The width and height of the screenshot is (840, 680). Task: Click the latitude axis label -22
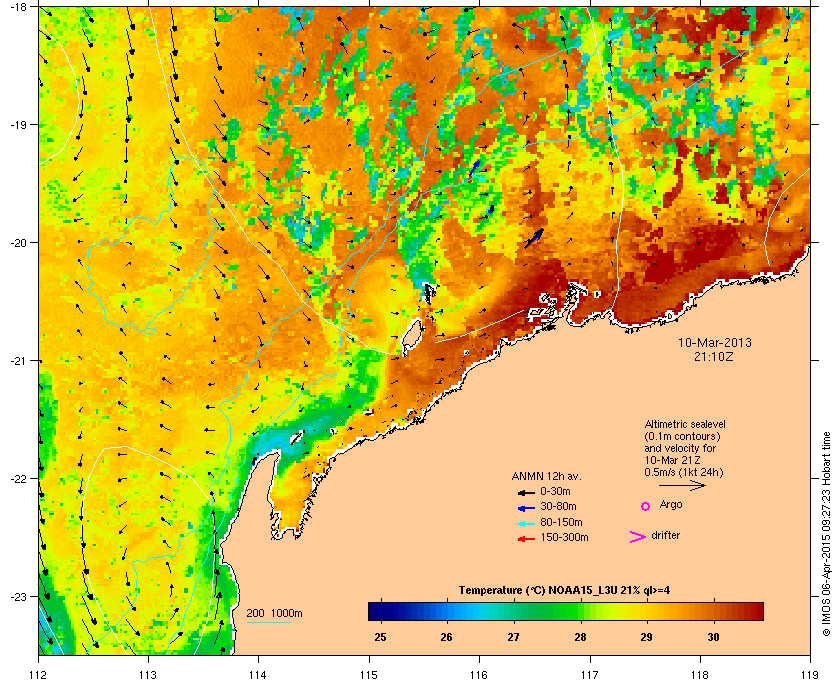(18, 479)
